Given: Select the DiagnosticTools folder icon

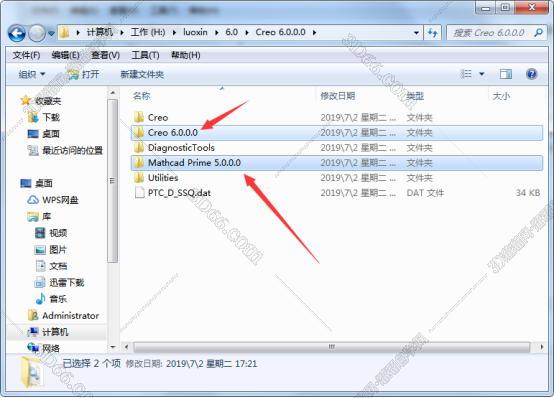Looking at the screenshot, I should point(139,147).
